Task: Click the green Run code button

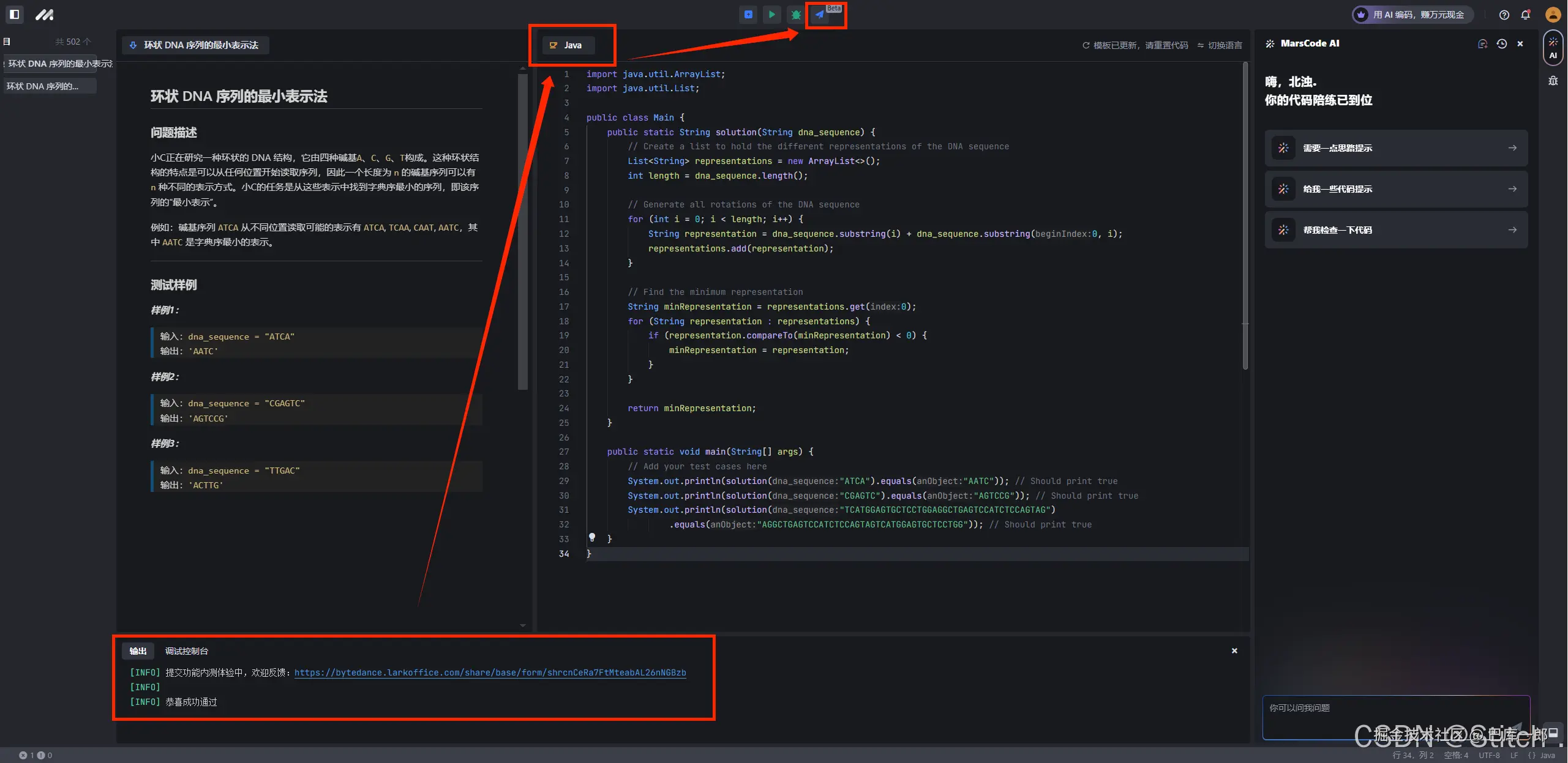Action: tap(772, 15)
